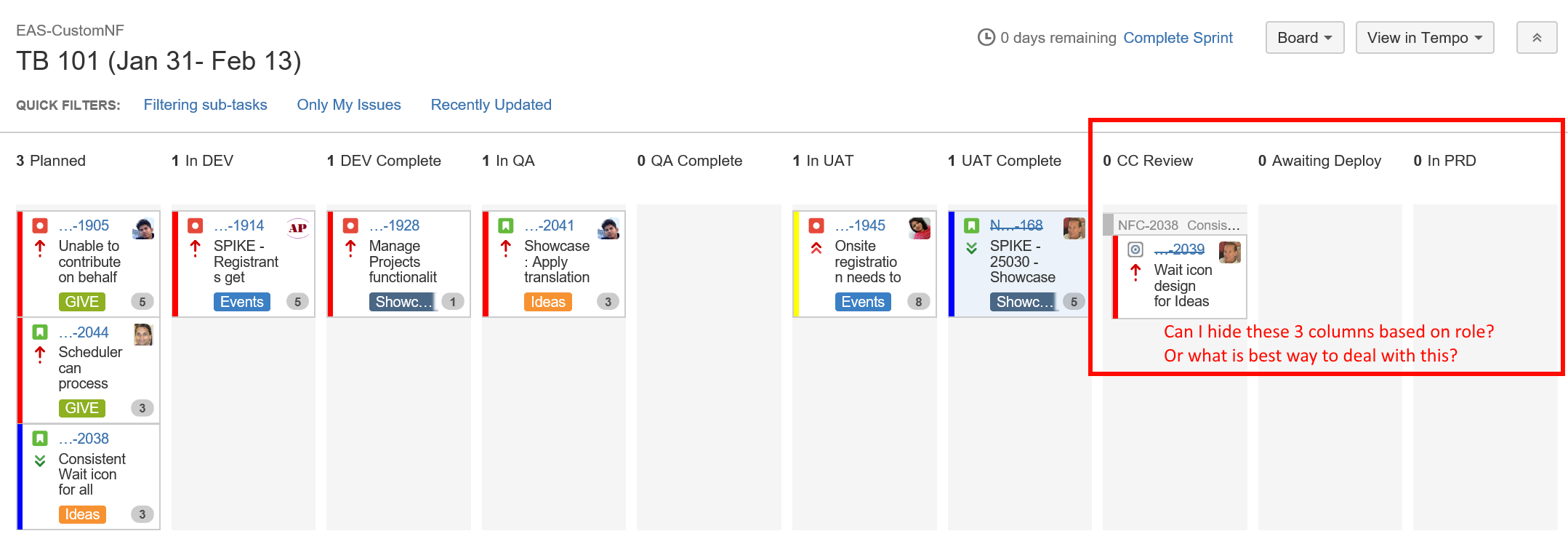Click assignee avatar on Onsite registration card
The image size is (1568, 547).
(x=920, y=228)
